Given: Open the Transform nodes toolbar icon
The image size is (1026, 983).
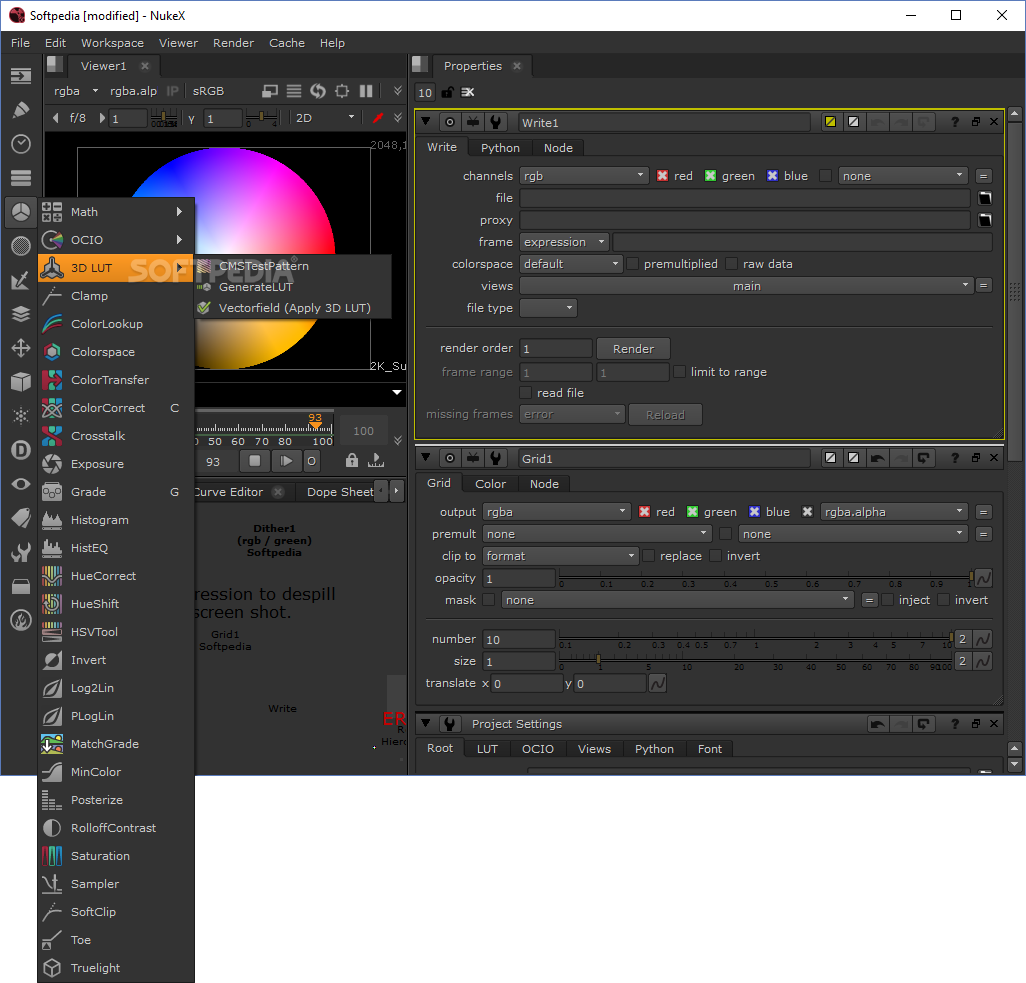Looking at the screenshot, I should click(21, 348).
